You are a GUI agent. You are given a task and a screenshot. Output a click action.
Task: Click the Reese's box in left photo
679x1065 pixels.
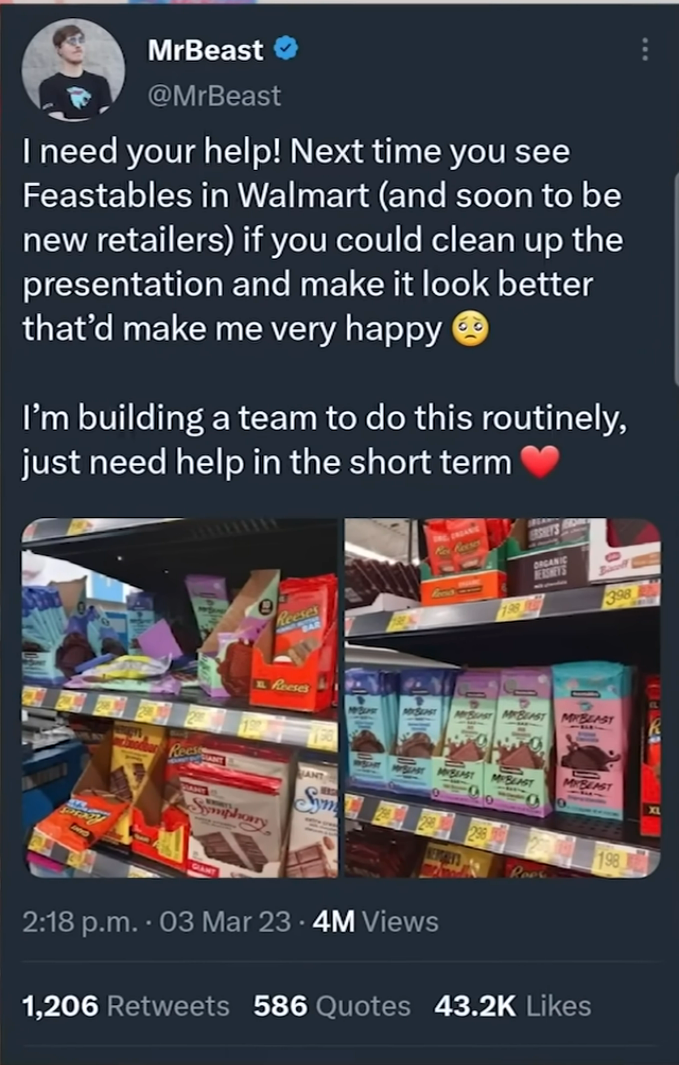293,644
